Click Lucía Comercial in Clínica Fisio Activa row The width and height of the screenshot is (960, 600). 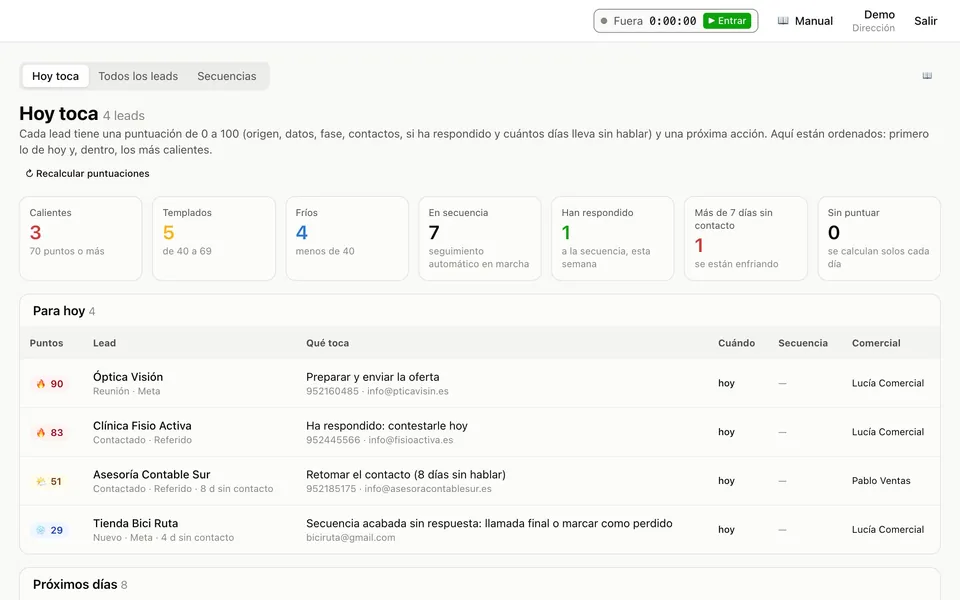[x=888, y=432]
